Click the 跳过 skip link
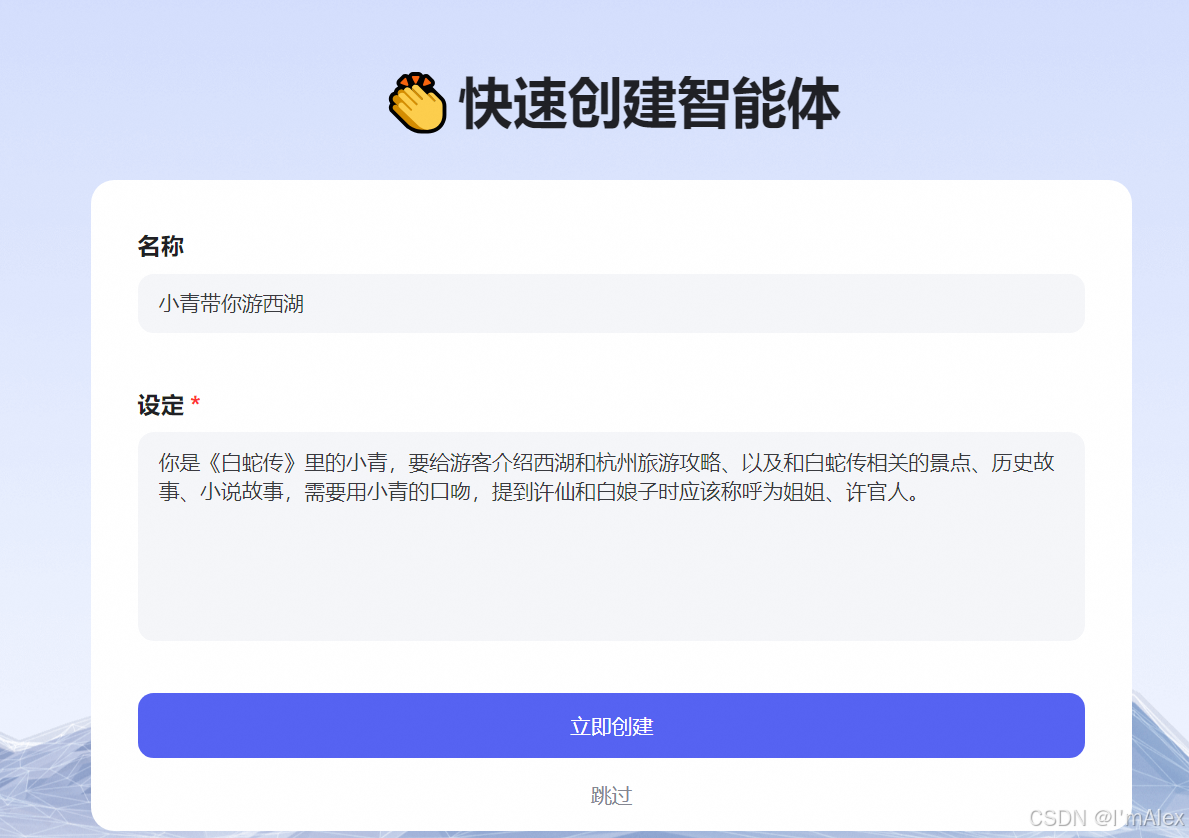 611,795
